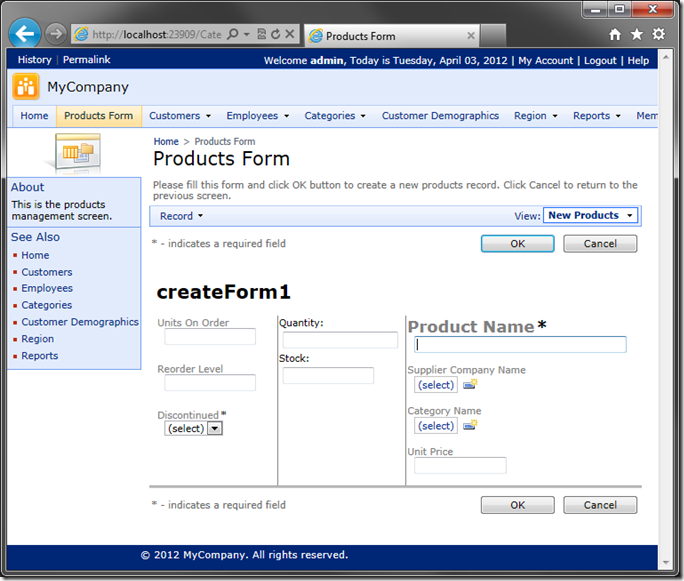The width and height of the screenshot is (684, 581).
Task: Open browser Tools gear icon
Action: 658,34
